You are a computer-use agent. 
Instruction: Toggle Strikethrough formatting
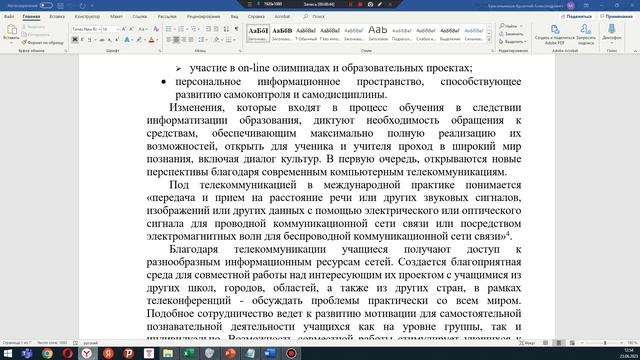coord(102,40)
